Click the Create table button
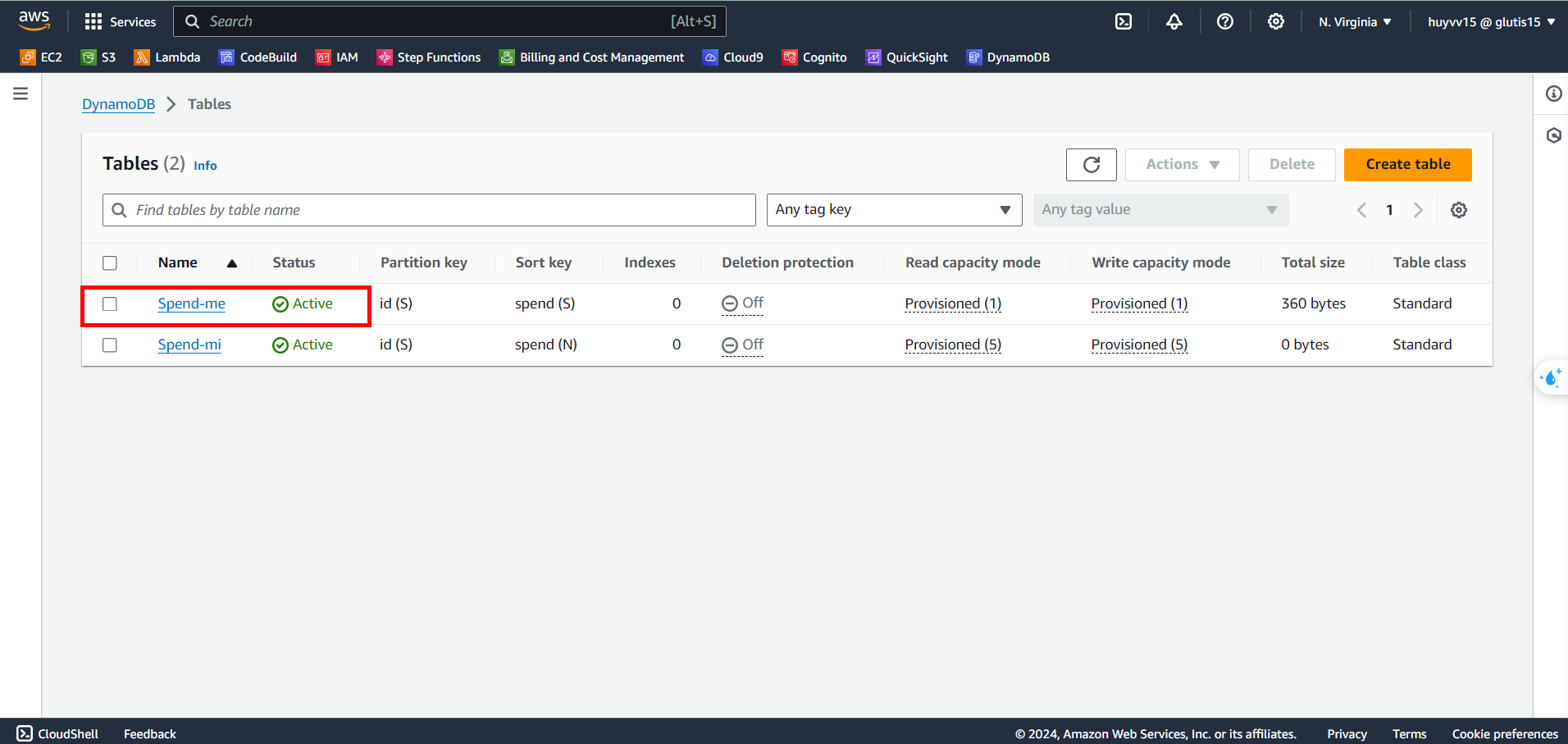The image size is (1568, 744). [x=1408, y=165]
